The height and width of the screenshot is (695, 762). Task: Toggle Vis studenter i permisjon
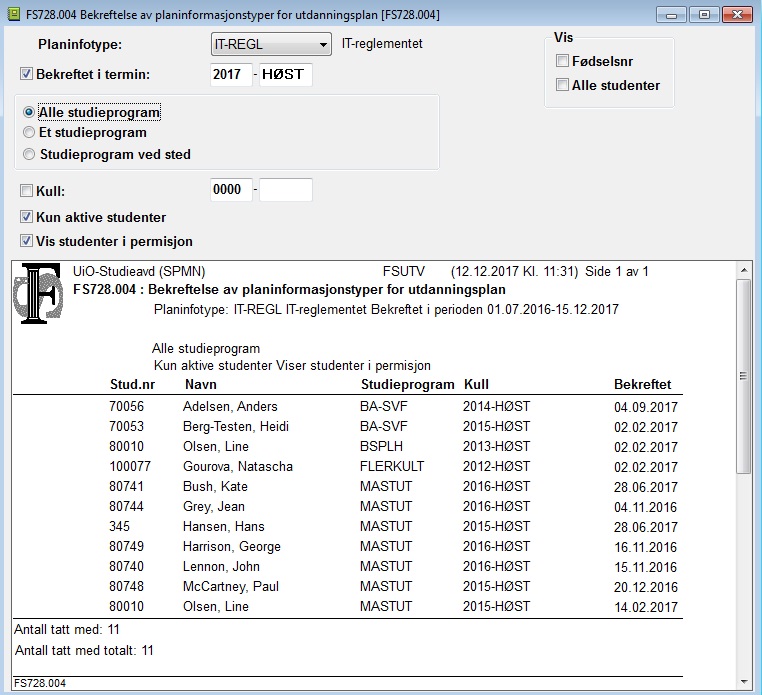pos(26,241)
